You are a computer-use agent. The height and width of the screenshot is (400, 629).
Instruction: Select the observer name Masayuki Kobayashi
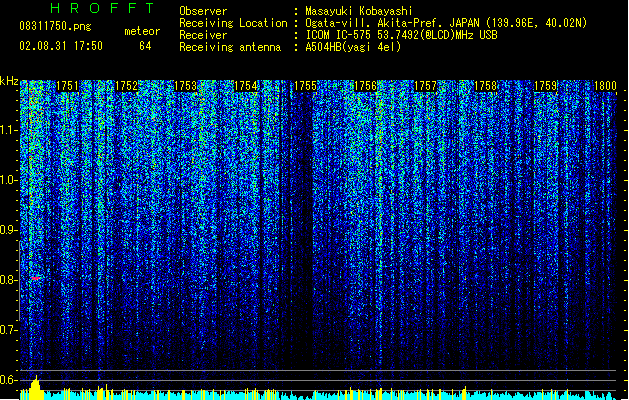(359, 11)
